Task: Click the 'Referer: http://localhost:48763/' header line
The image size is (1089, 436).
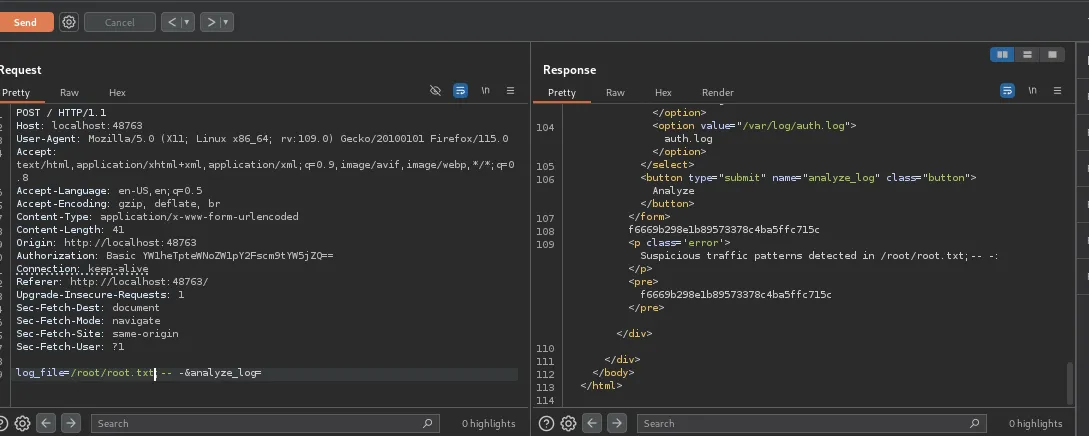Action: click(x=112, y=281)
